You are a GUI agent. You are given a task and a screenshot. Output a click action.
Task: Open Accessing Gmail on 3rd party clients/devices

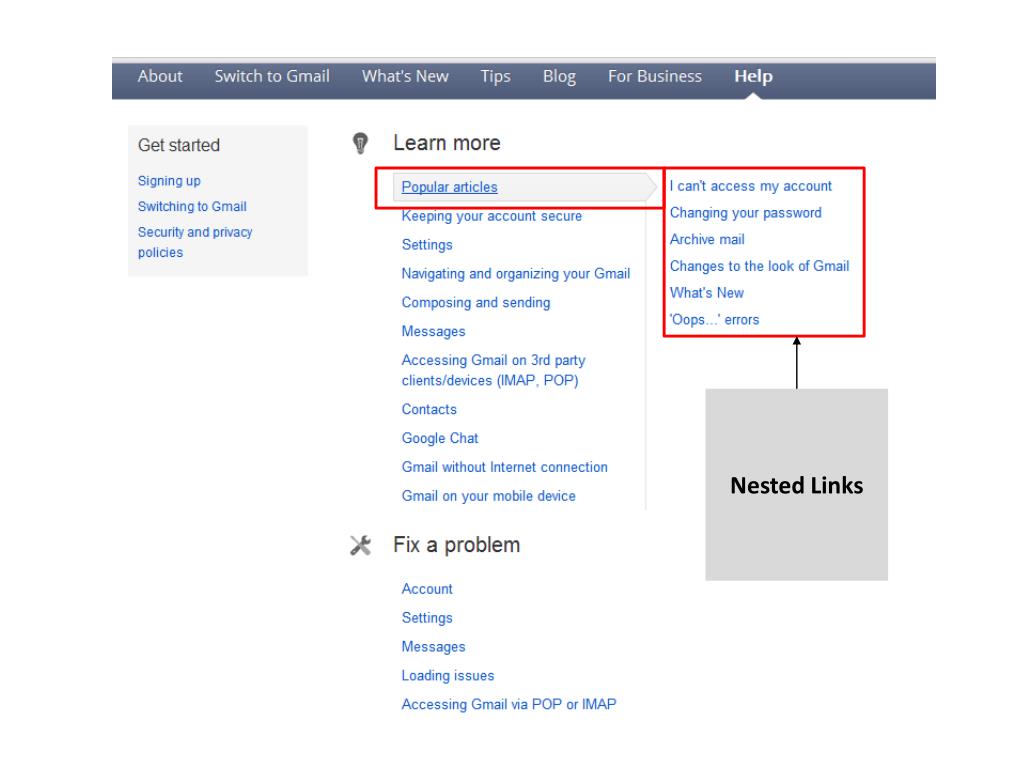point(493,370)
